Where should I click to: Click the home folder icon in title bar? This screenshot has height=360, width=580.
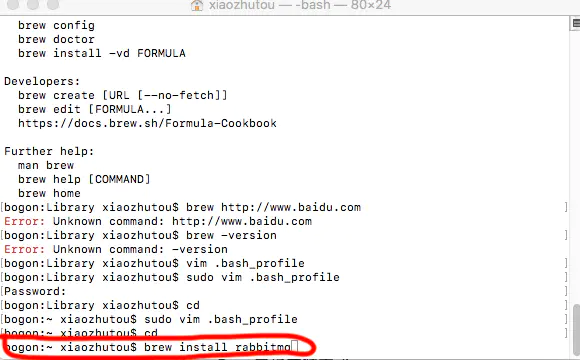tap(197, 5)
